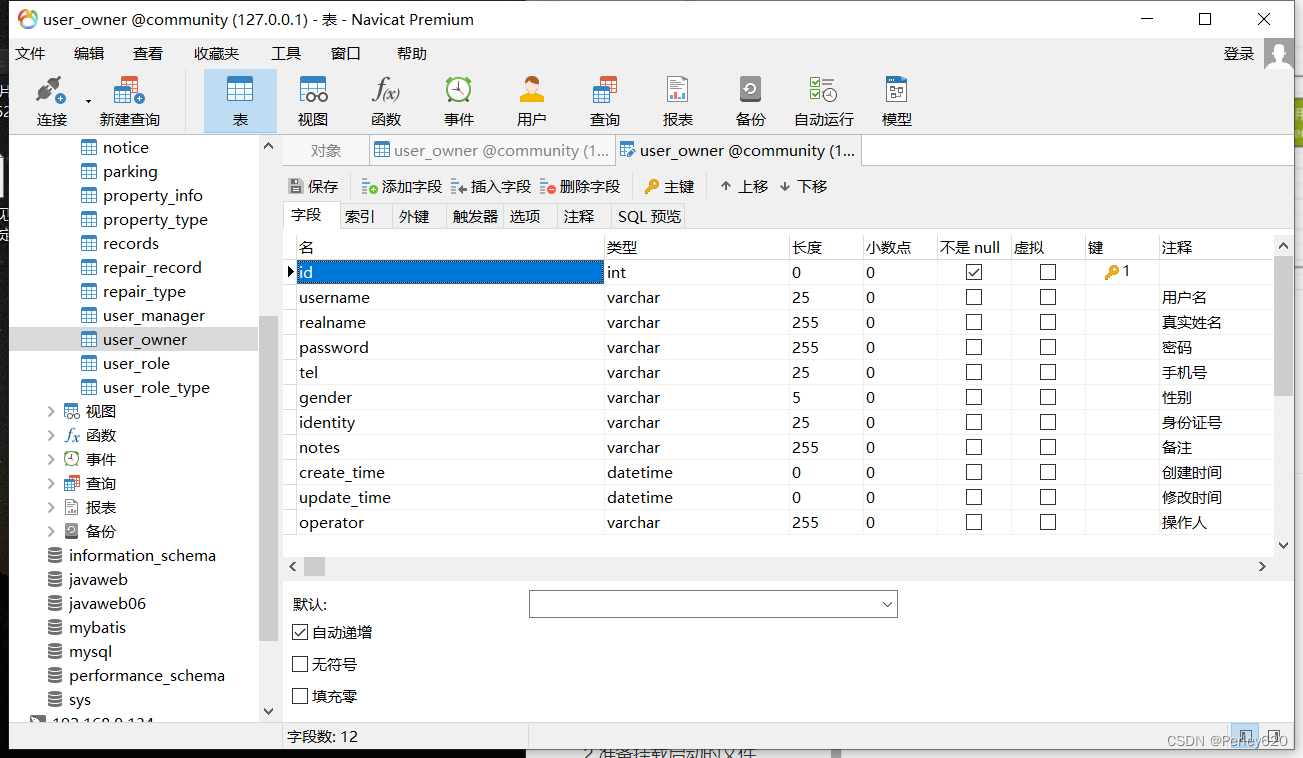Image resolution: width=1303 pixels, height=758 pixels.
Task: Click the user avatar icon near 登录
Action: click(x=1280, y=54)
